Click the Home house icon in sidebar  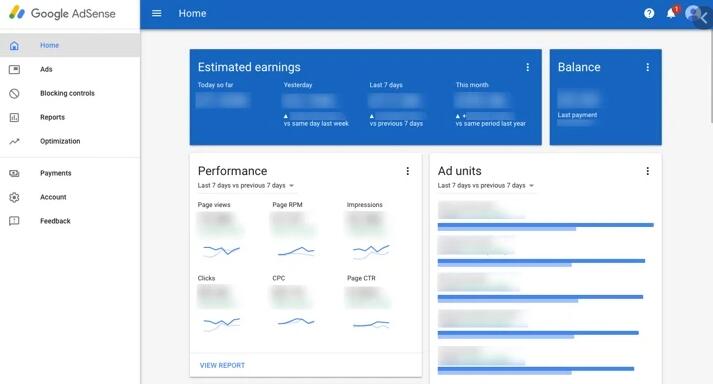click(x=14, y=45)
